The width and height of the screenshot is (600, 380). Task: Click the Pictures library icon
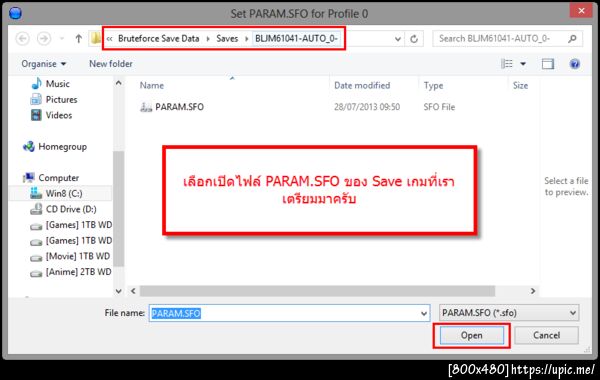click(x=36, y=99)
